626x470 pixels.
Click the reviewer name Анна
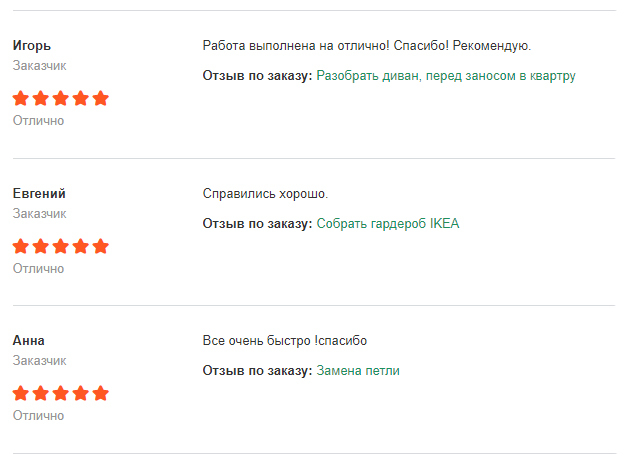29,340
